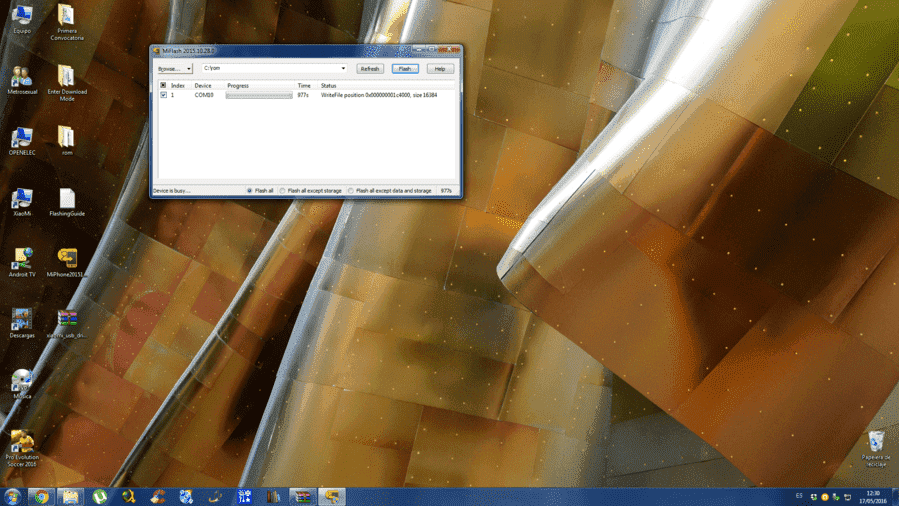Click the Refresh button in MiFlash
Viewport: 899px width, 506px height.
point(370,69)
